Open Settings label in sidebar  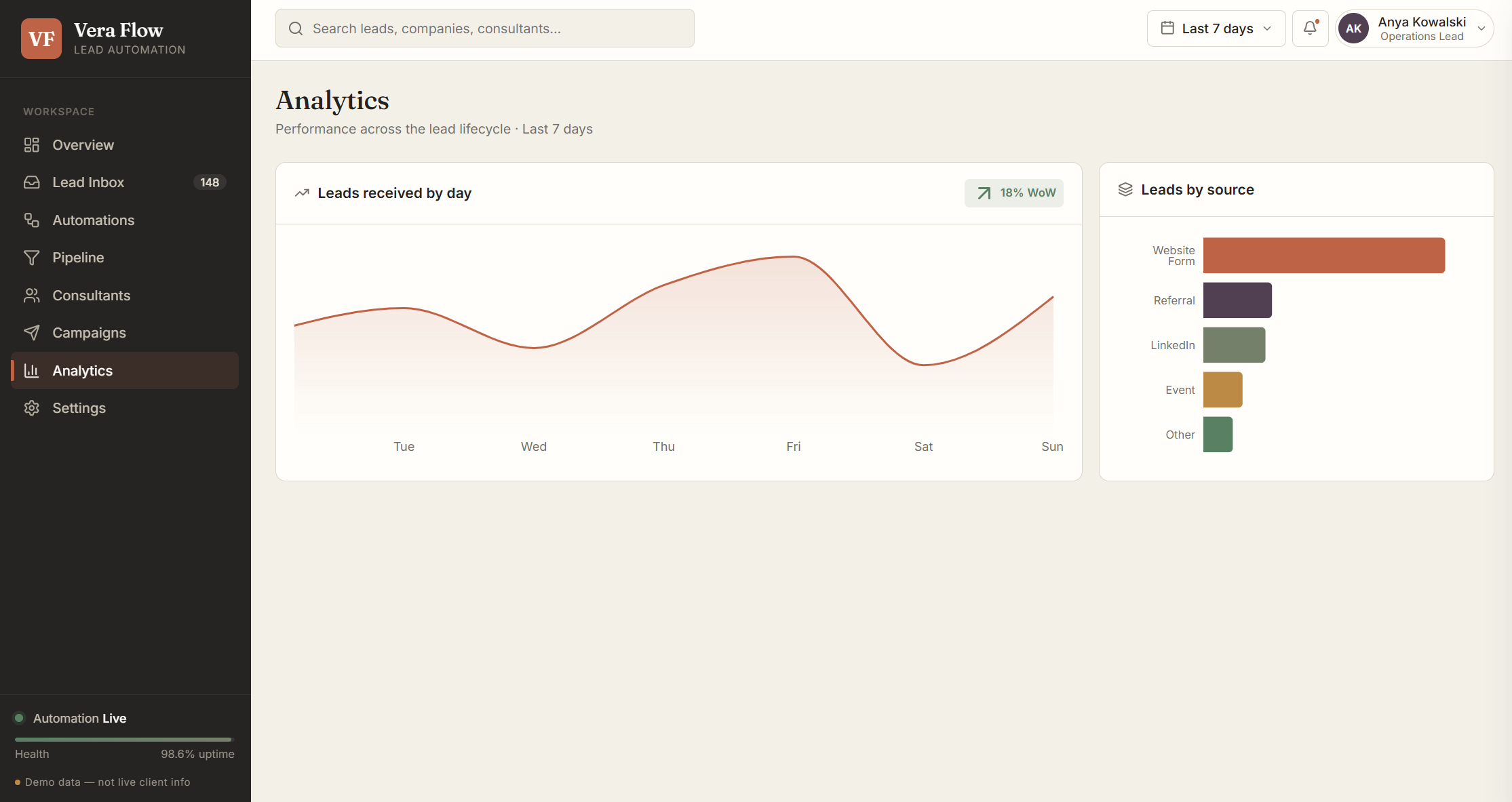coord(79,408)
